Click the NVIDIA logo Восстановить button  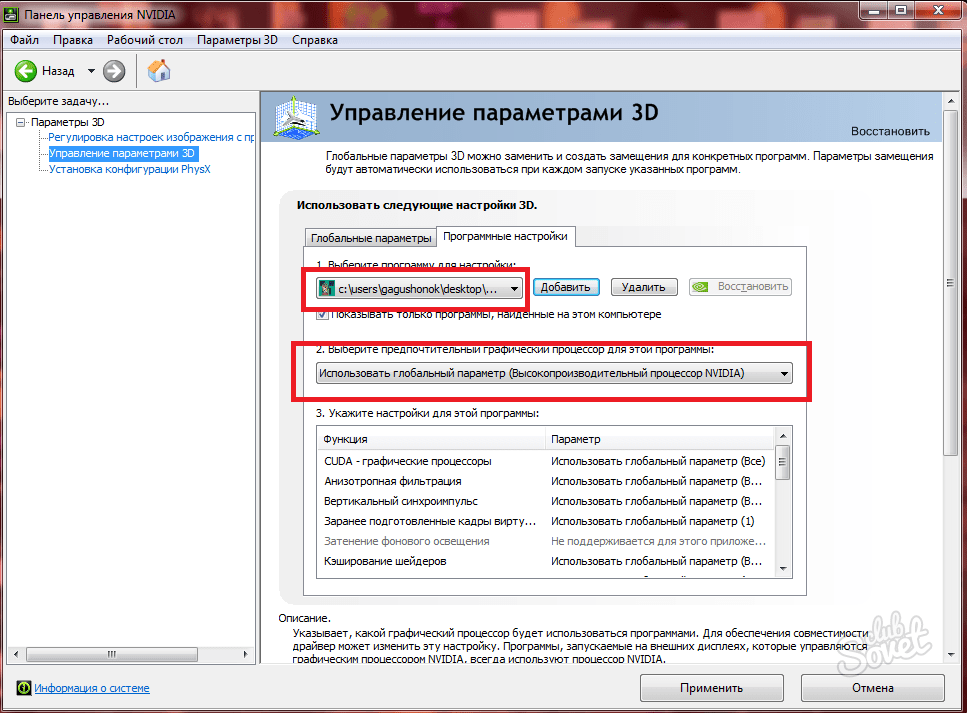(x=740, y=287)
